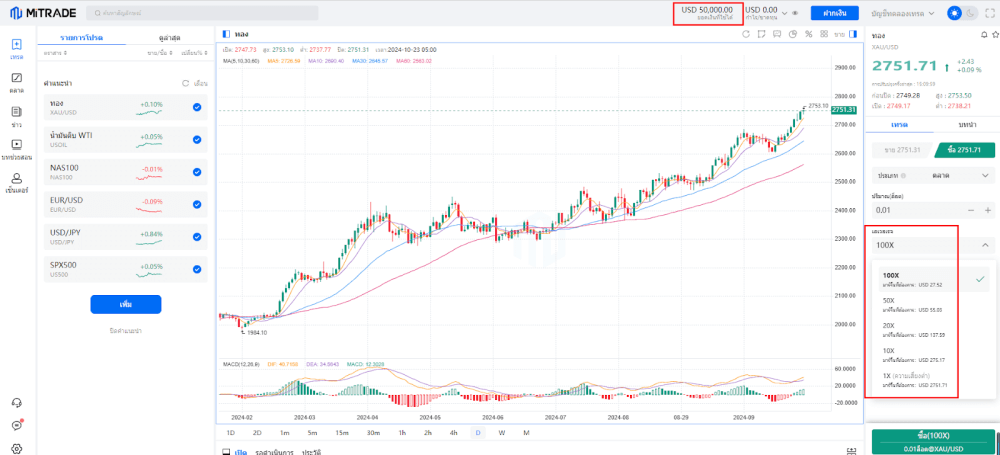Click the blue deposit button in header
The image size is (1000, 455).
pyautogui.click(x=834, y=13)
